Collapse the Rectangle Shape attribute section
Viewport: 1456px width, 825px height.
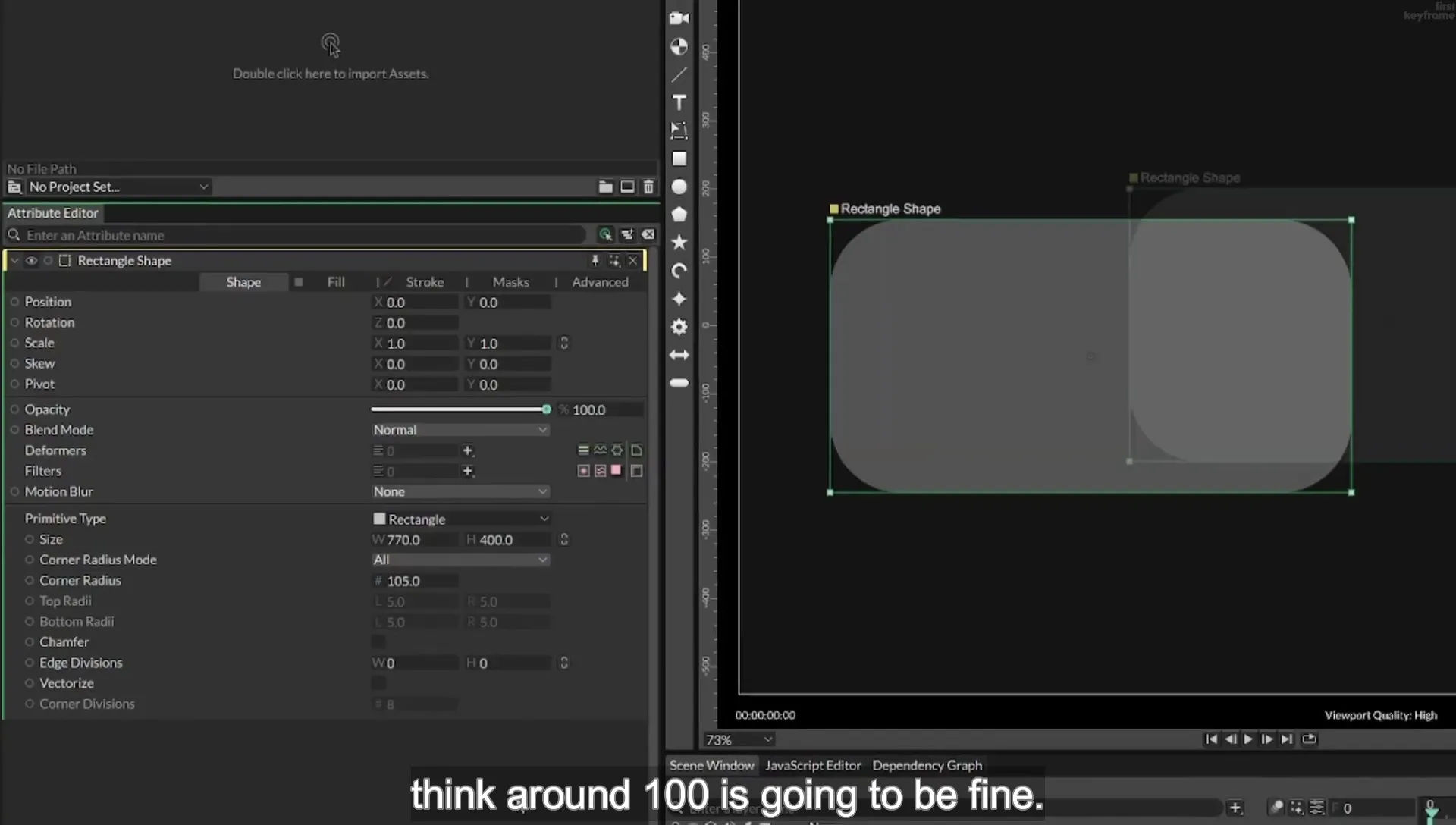point(14,261)
